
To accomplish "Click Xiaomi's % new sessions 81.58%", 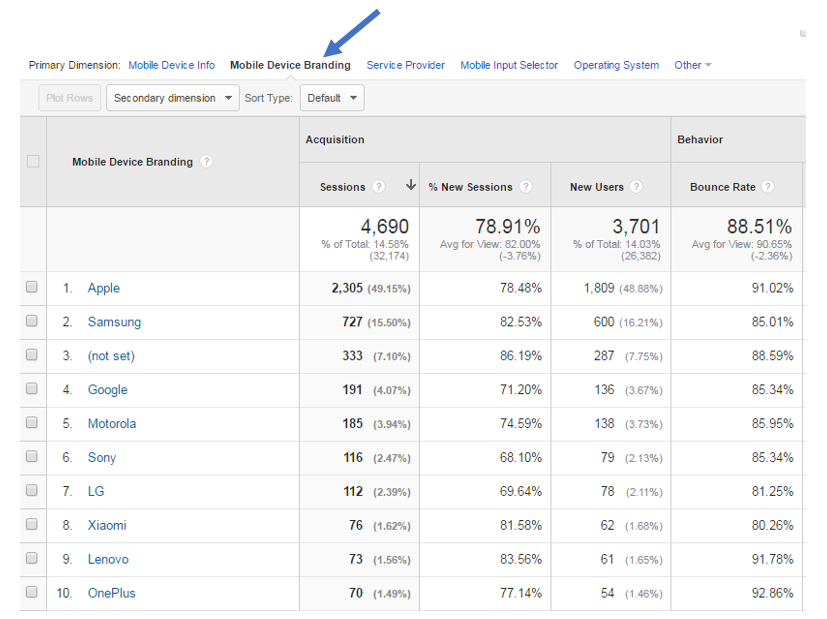I will click(x=521, y=525).
